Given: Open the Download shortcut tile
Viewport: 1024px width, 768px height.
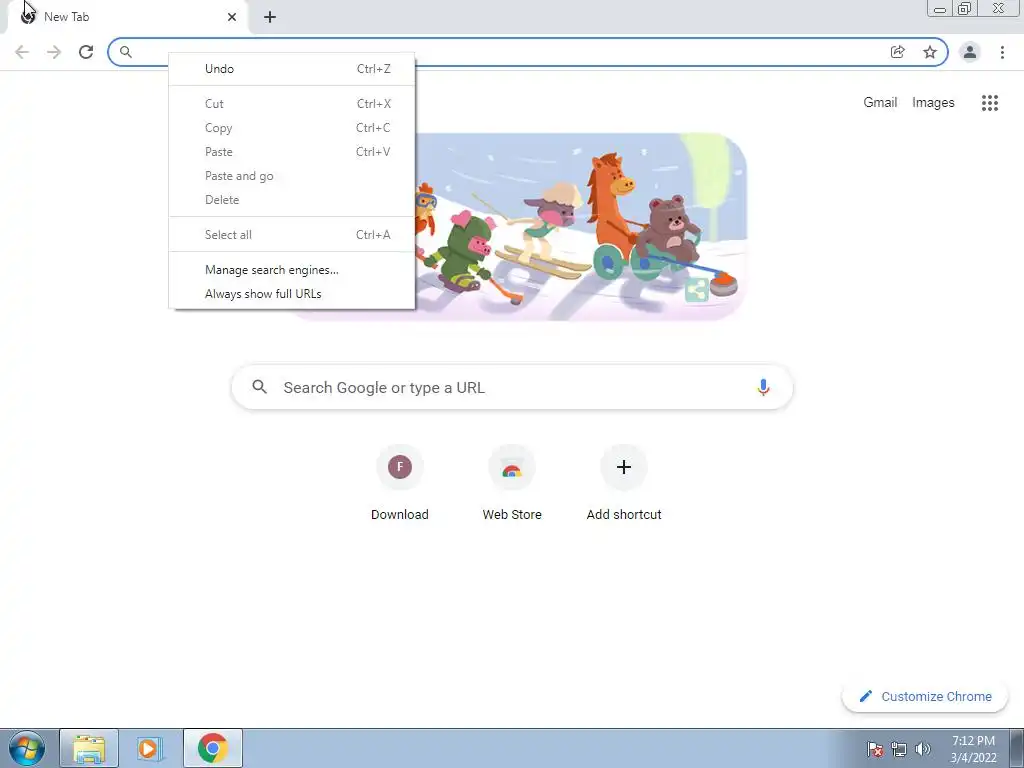Looking at the screenshot, I should (x=400, y=483).
